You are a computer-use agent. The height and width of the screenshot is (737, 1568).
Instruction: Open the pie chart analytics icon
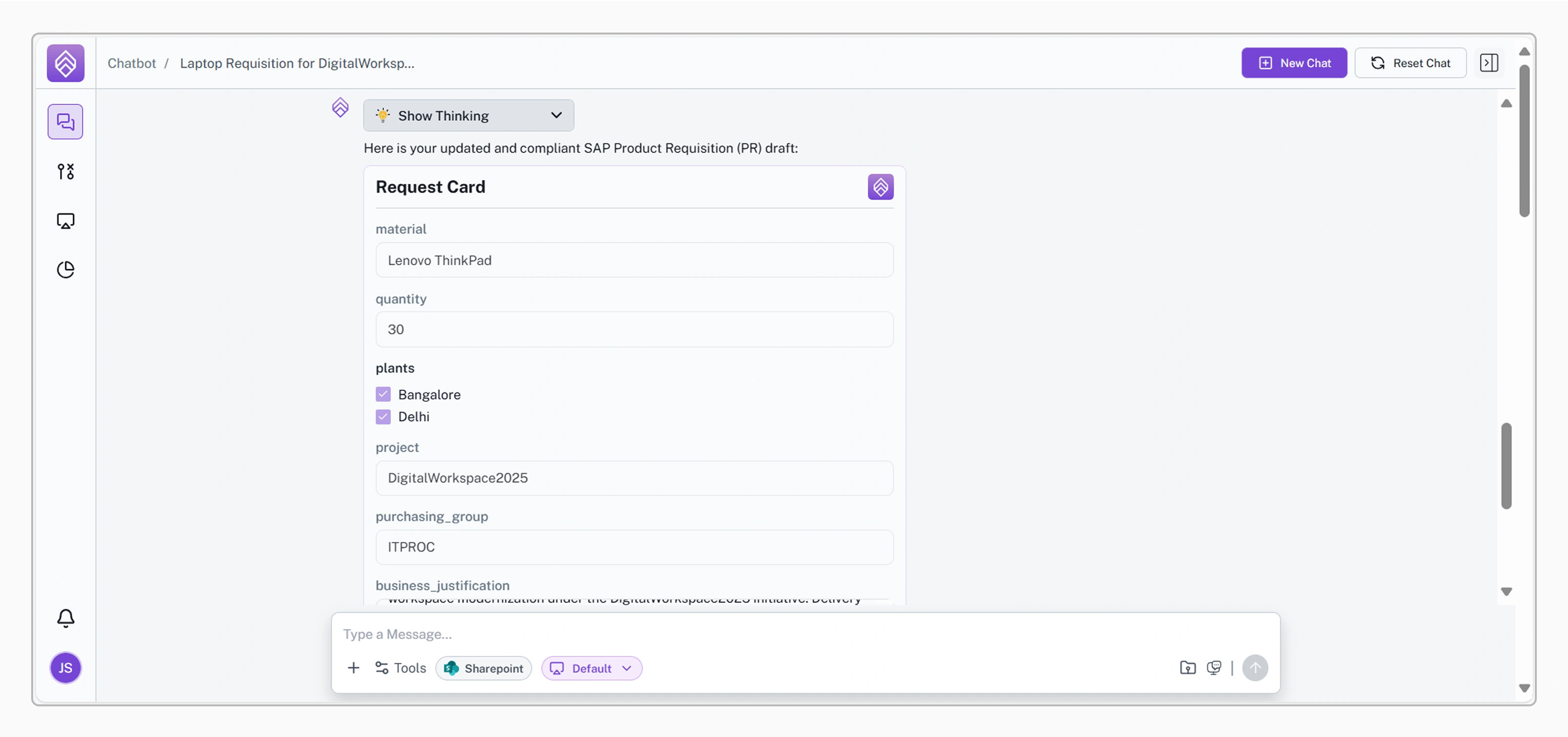[65, 269]
